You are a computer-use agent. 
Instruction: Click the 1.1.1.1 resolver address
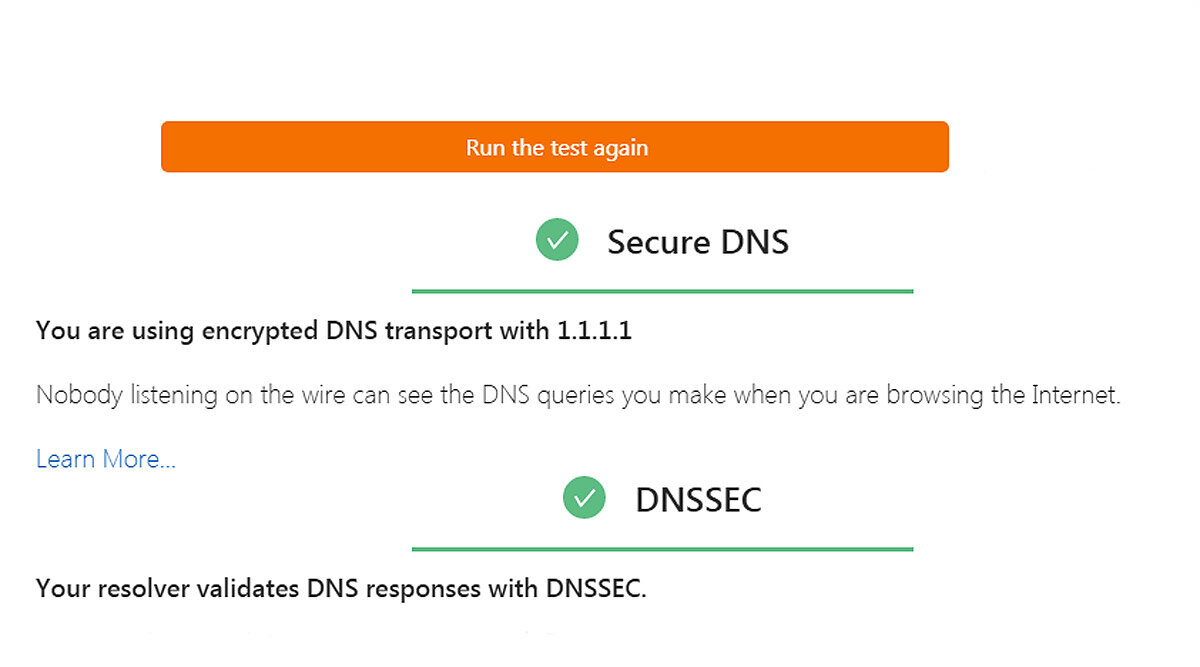(594, 331)
